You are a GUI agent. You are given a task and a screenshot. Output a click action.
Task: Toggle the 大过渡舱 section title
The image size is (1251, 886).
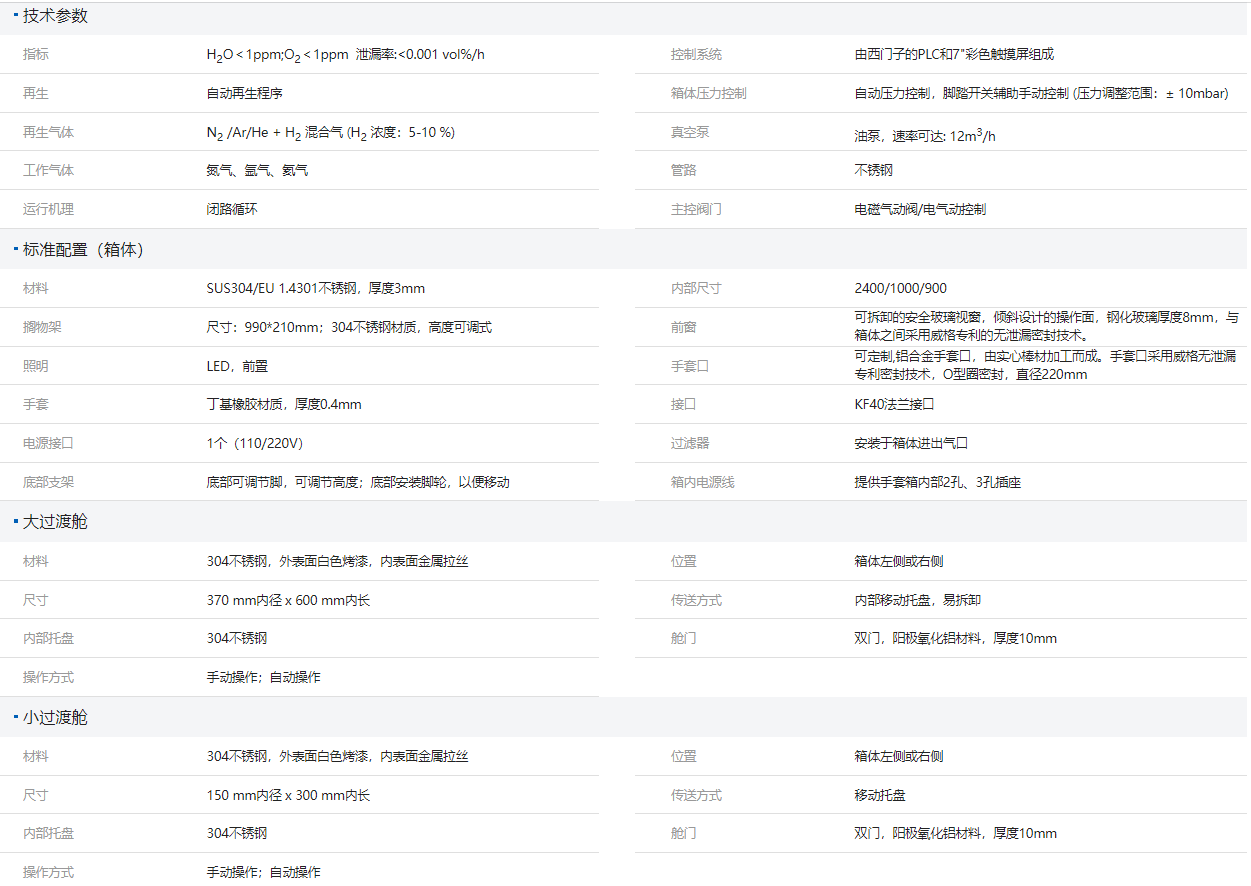56,522
